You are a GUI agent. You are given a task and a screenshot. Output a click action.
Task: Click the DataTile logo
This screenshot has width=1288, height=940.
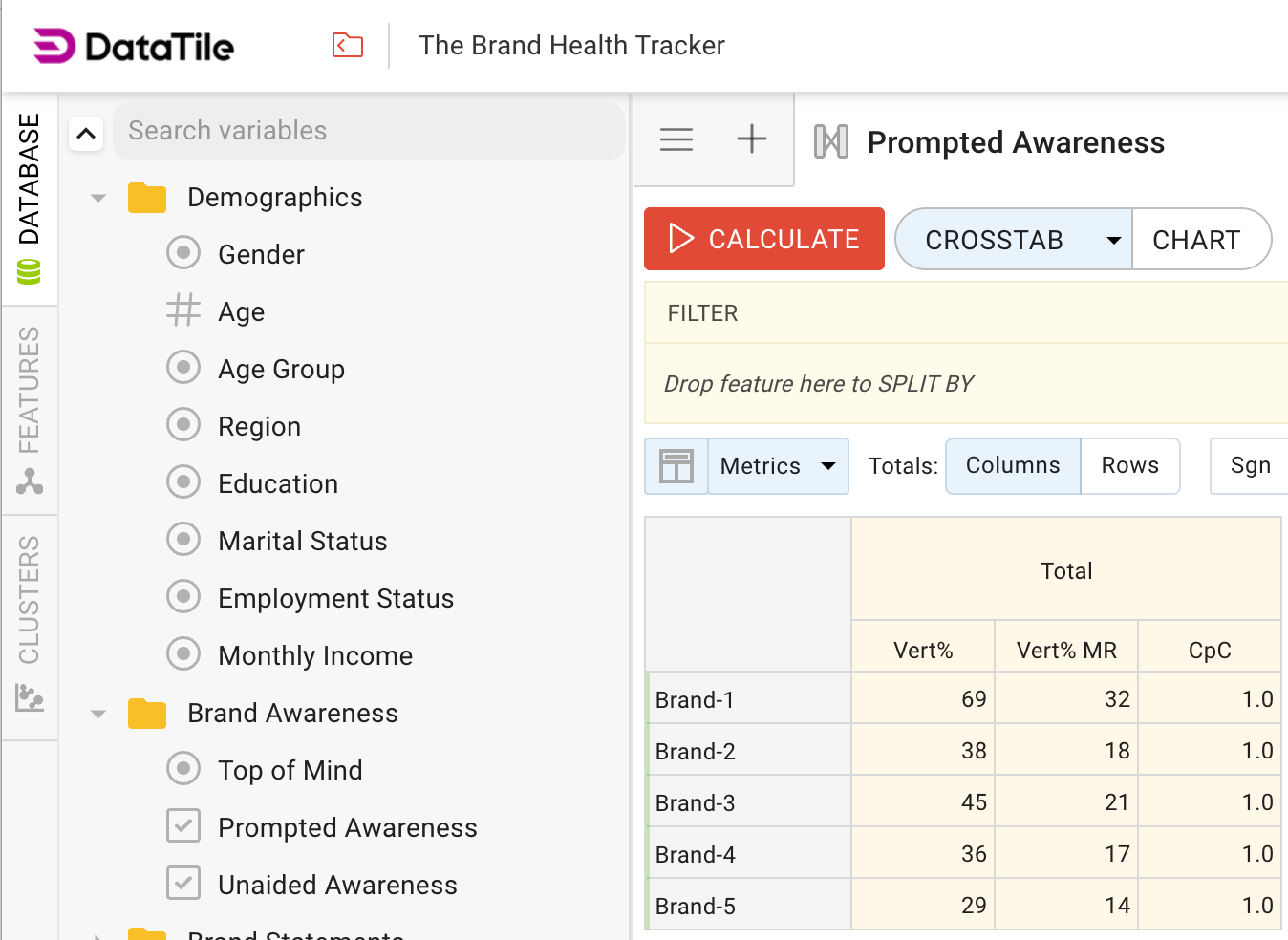(134, 46)
